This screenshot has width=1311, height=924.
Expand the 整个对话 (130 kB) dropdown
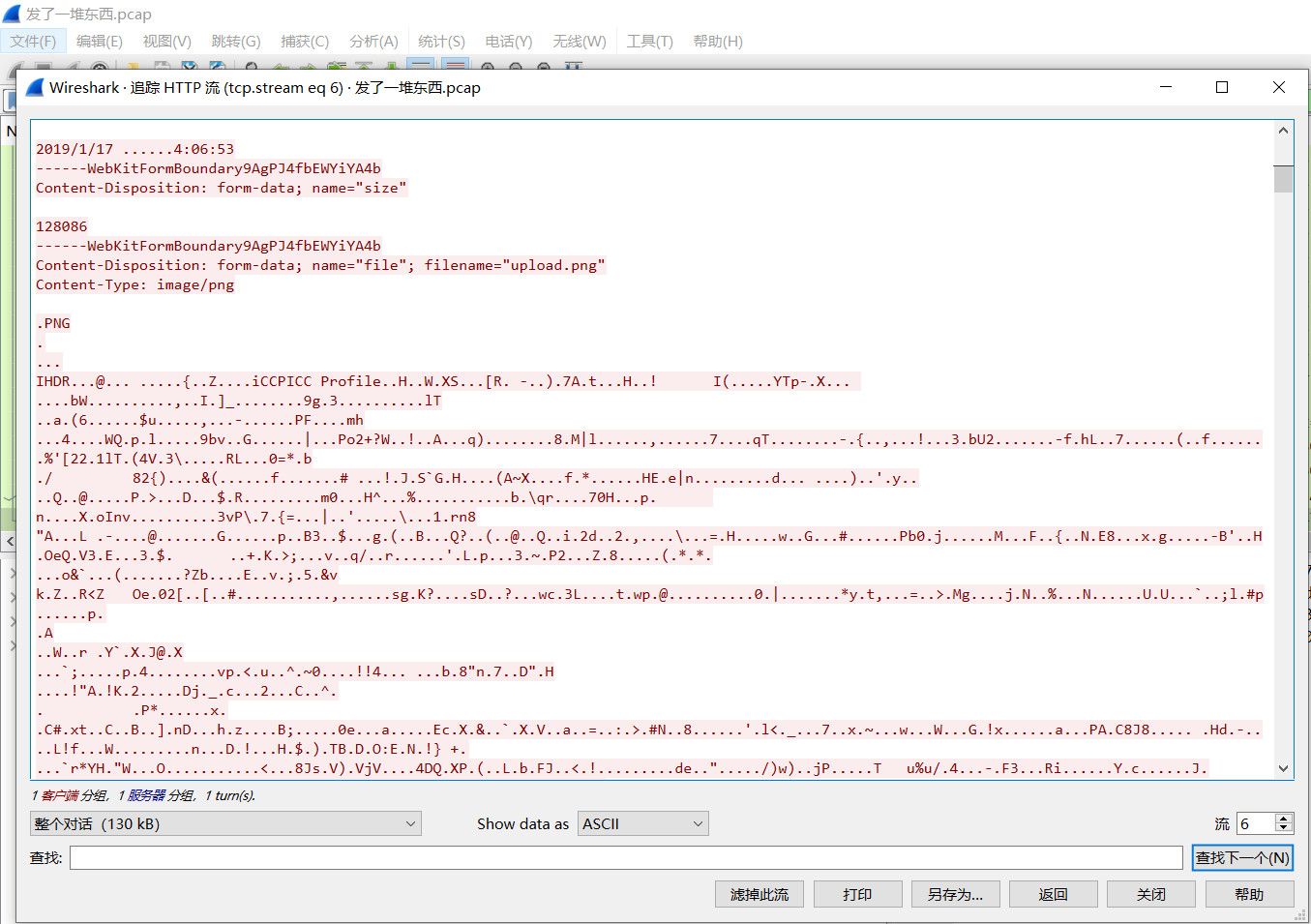[225, 823]
